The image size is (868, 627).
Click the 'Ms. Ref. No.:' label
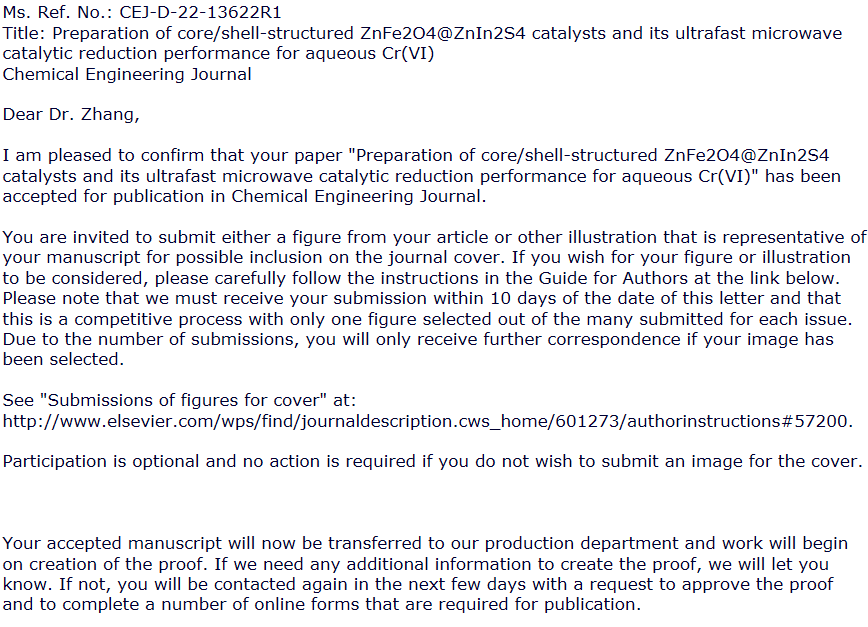tap(58, 12)
